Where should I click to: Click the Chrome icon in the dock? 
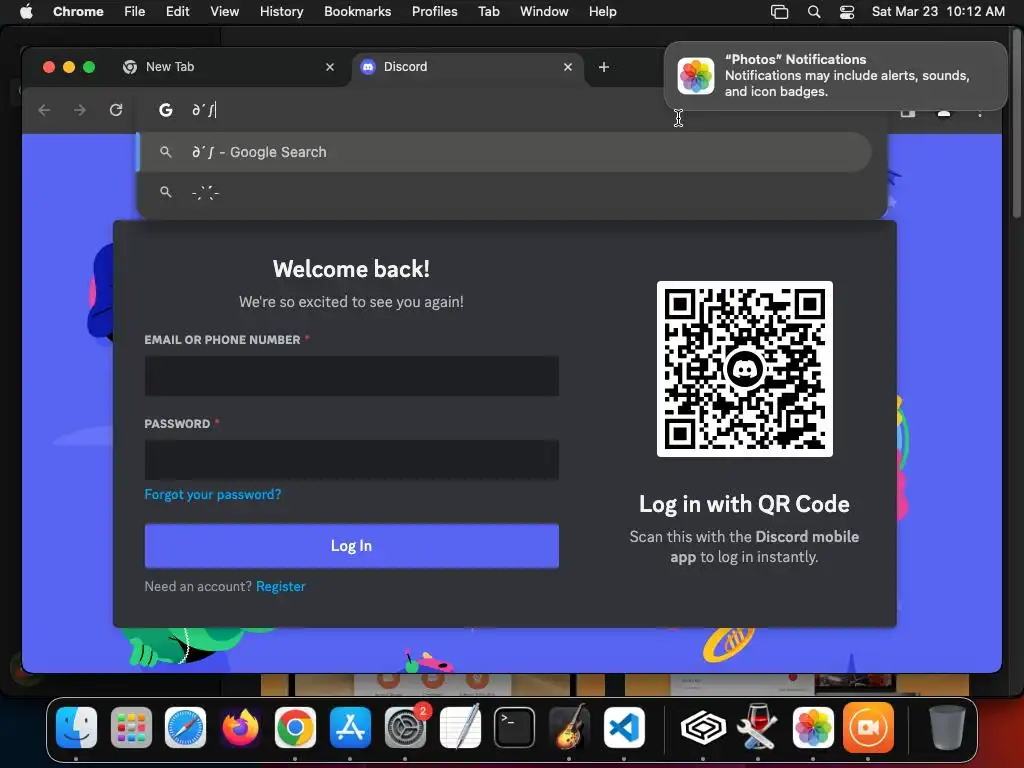[x=295, y=727]
